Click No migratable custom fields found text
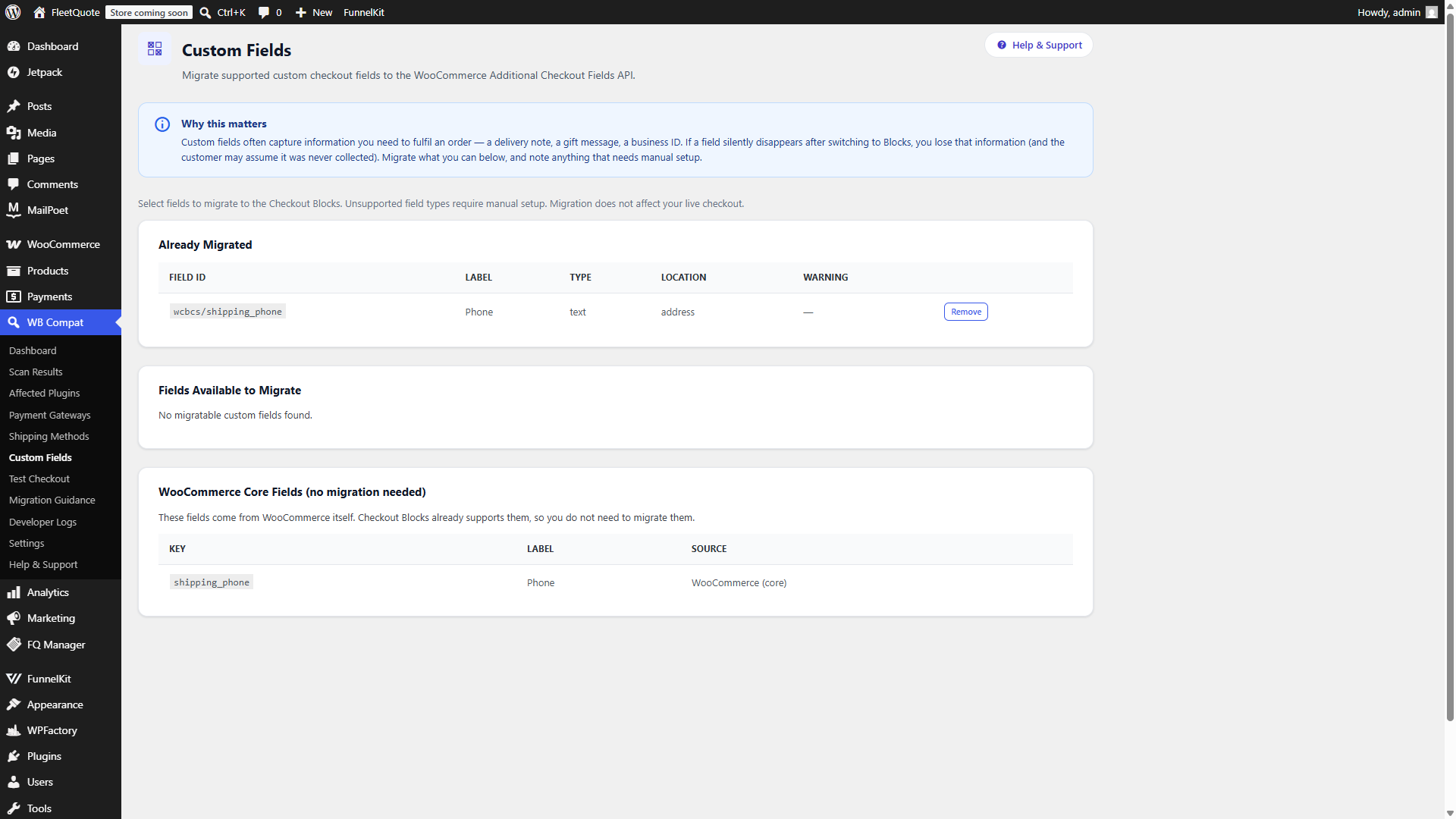 click(235, 415)
